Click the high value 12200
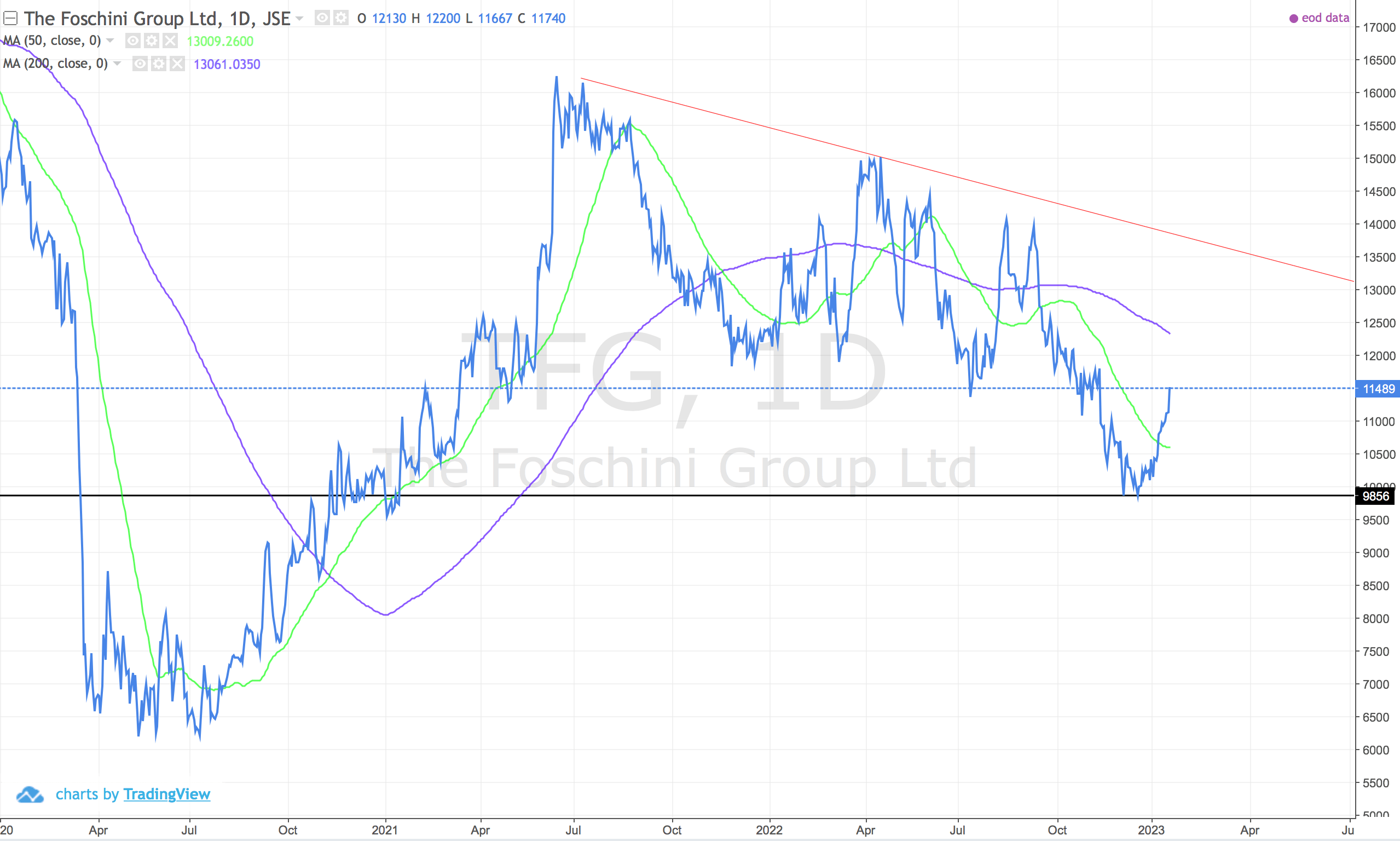This screenshot has height=841, width=1400. pos(442,19)
